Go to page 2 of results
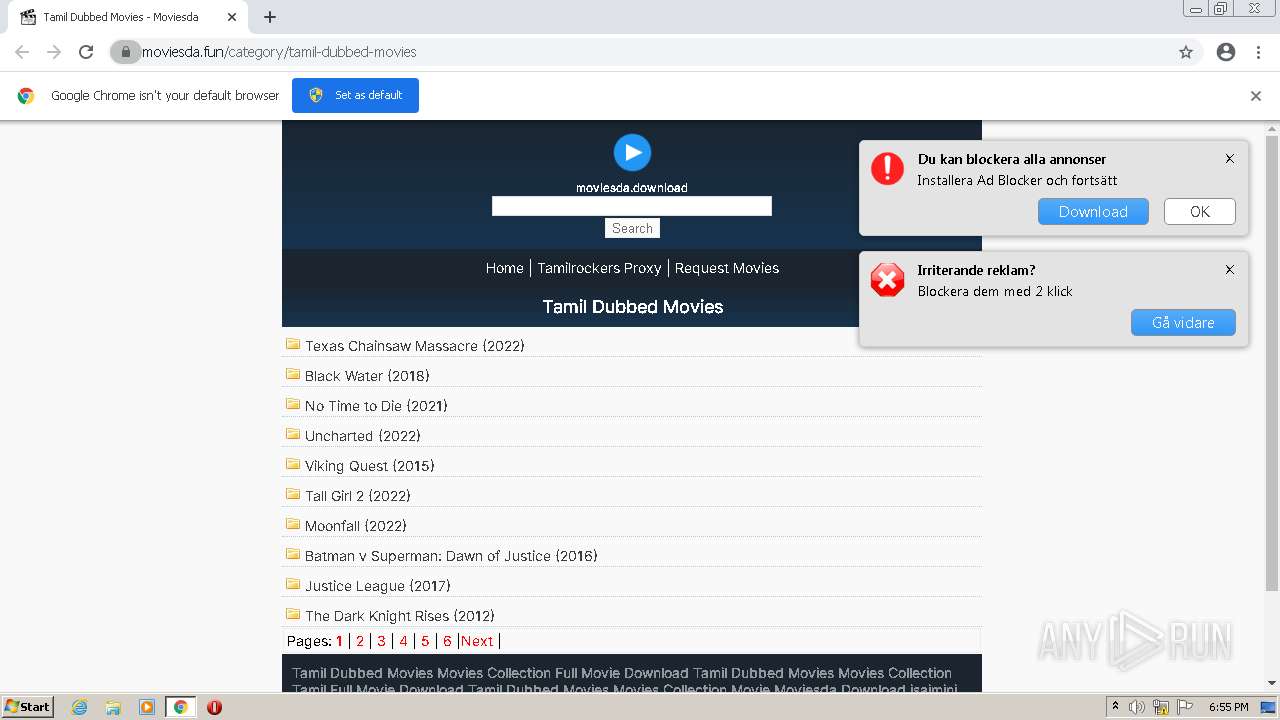 pyautogui.click(x=360, y=641)
